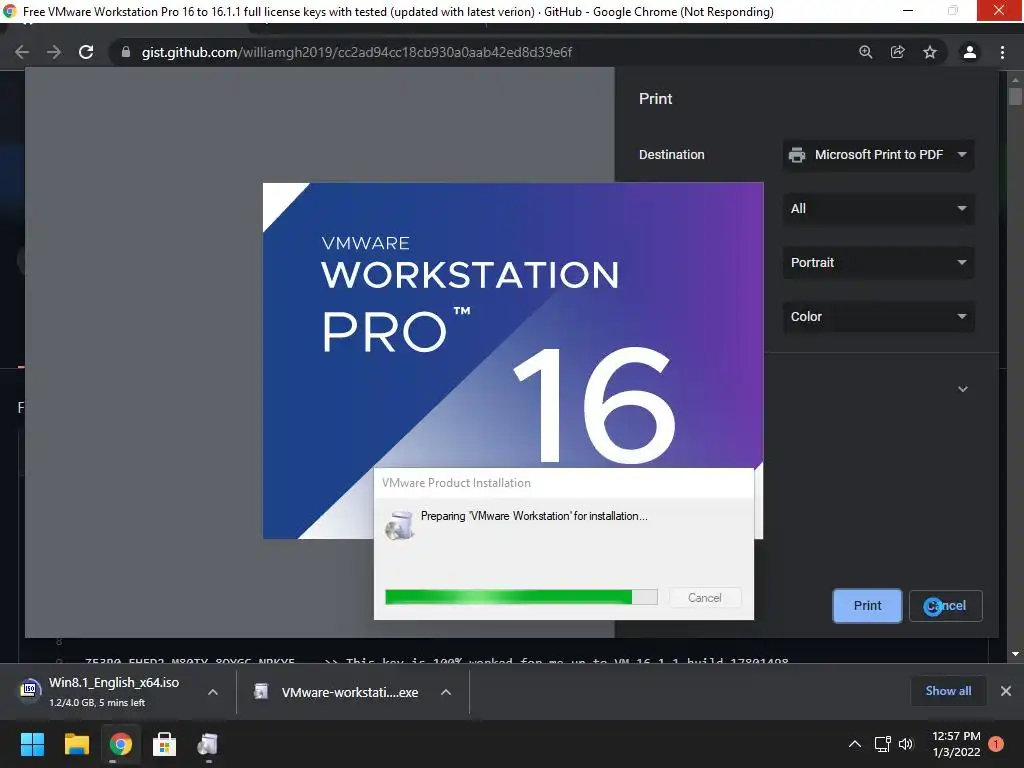
Task: Click the padlock site info icon
Action: pos(125,52)
